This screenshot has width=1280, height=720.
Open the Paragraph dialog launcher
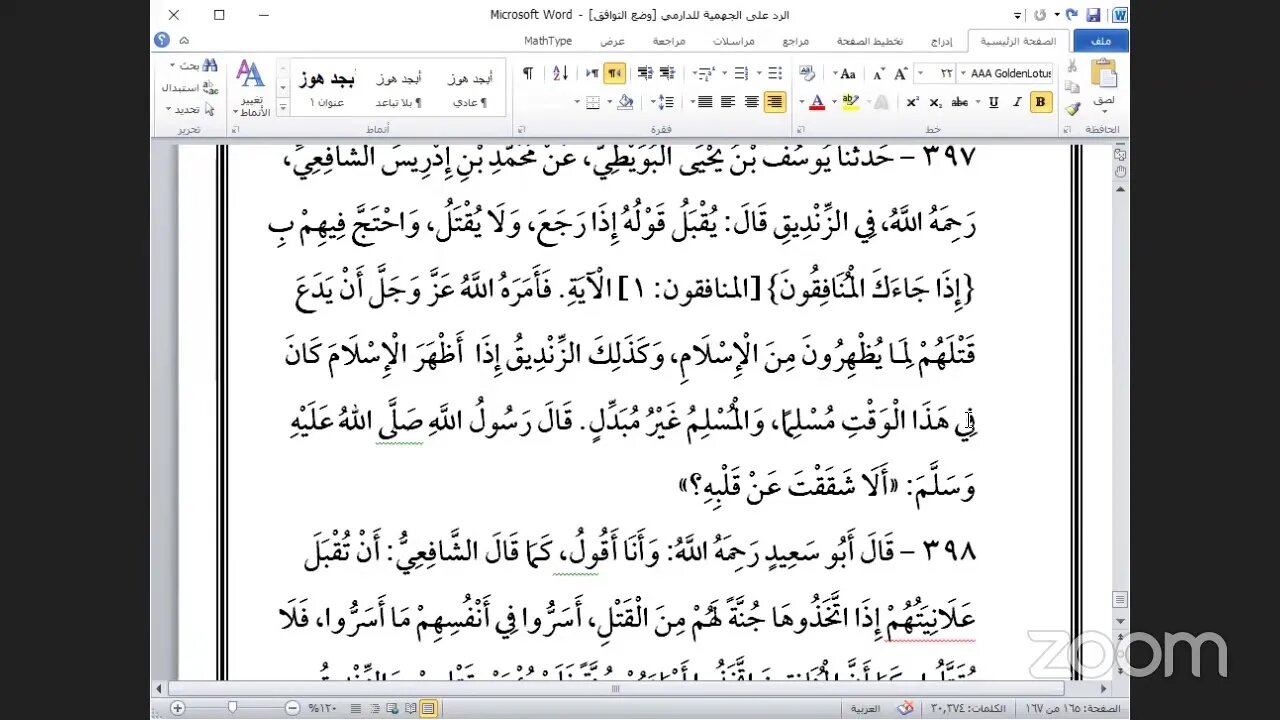[x=521, y=130]
